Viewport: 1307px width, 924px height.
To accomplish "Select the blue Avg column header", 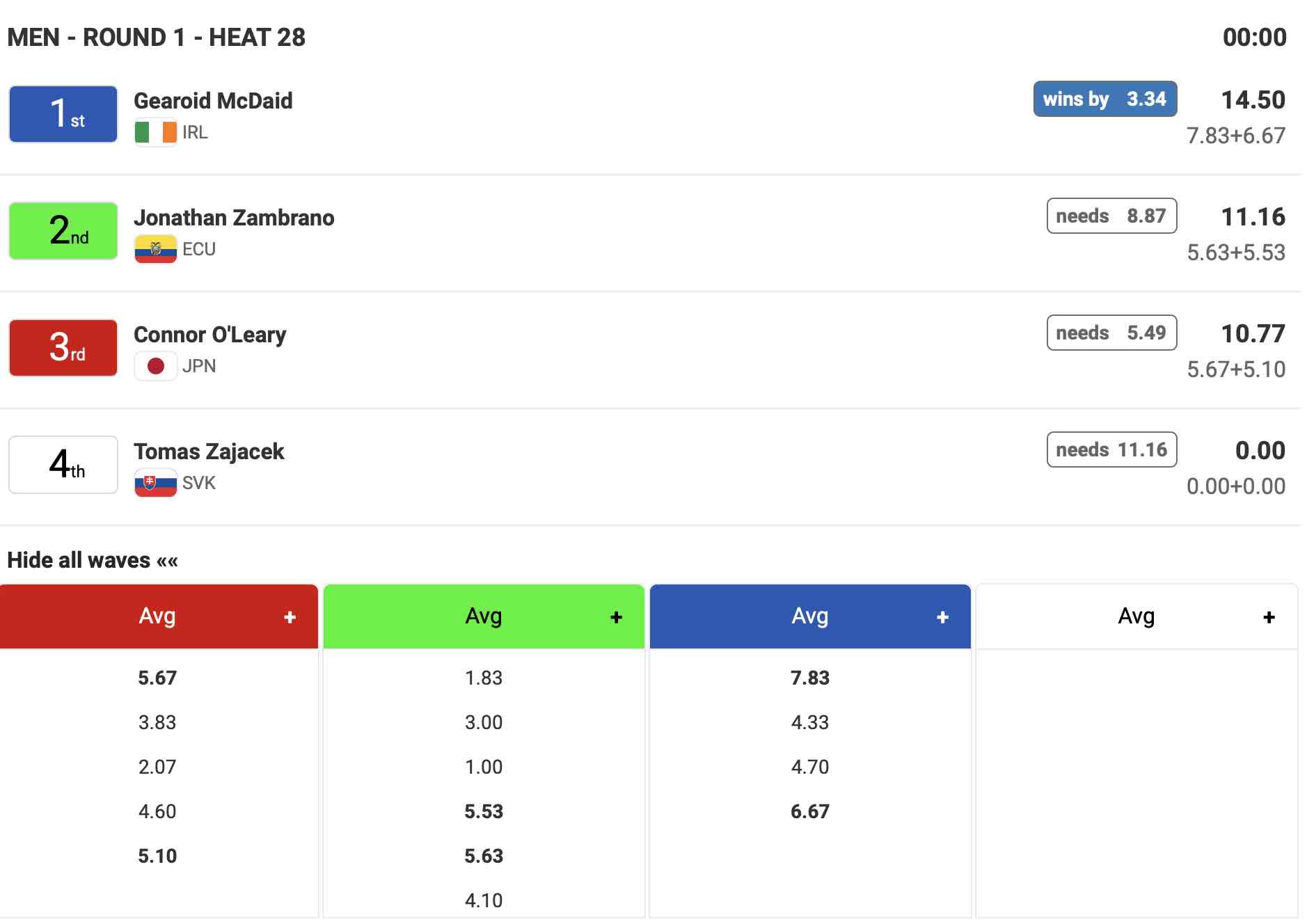I will pyautogui.click(x=809, y=616).
